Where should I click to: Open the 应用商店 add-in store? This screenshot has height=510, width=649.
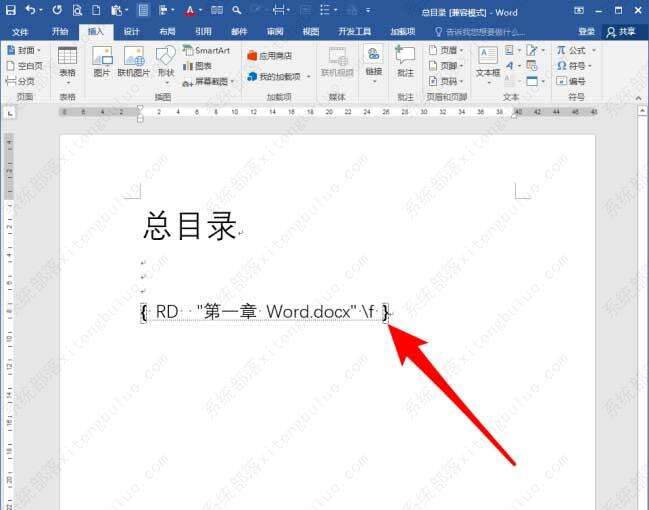(270, 56)
